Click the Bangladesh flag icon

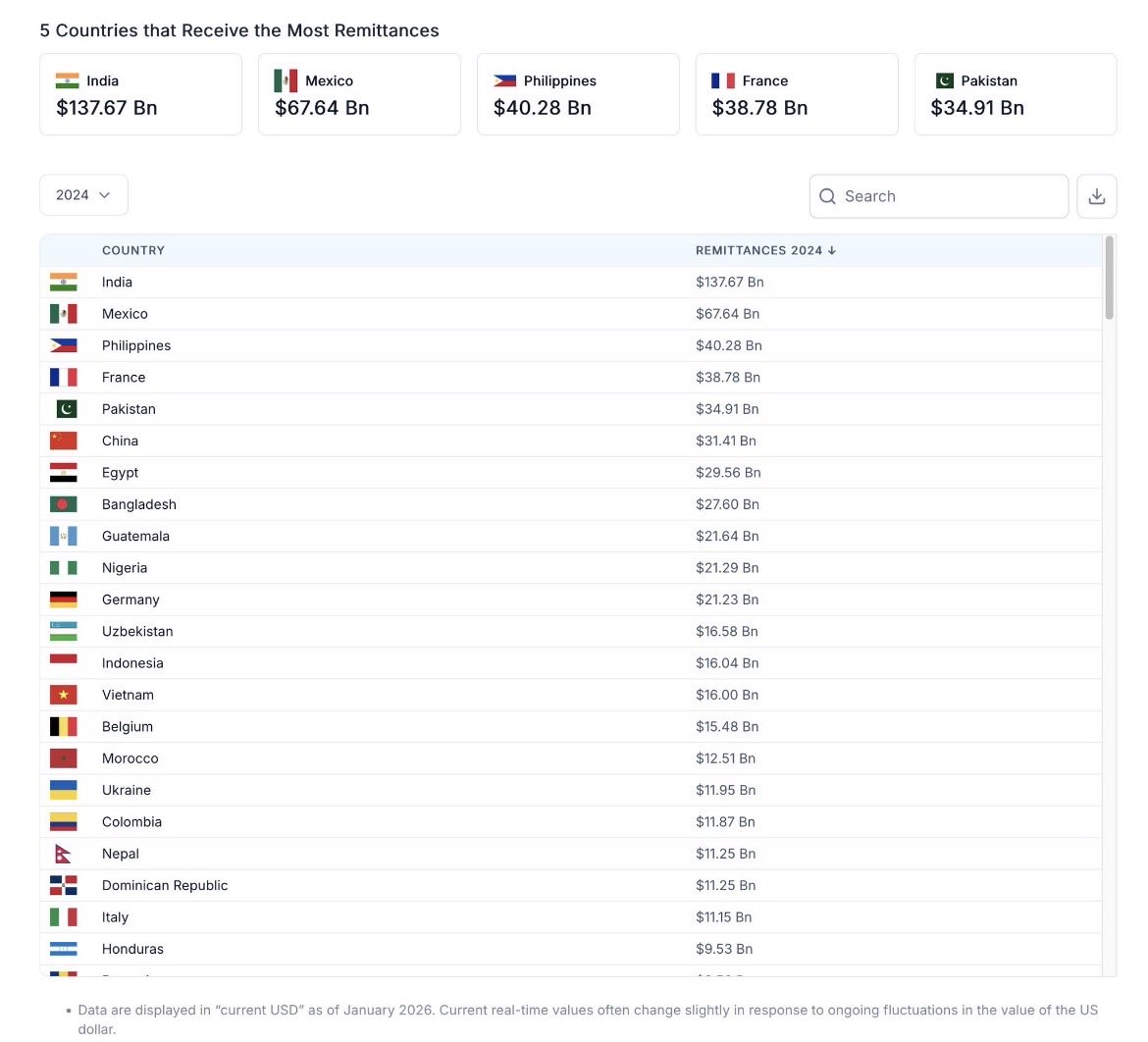[x=64, y=504]
